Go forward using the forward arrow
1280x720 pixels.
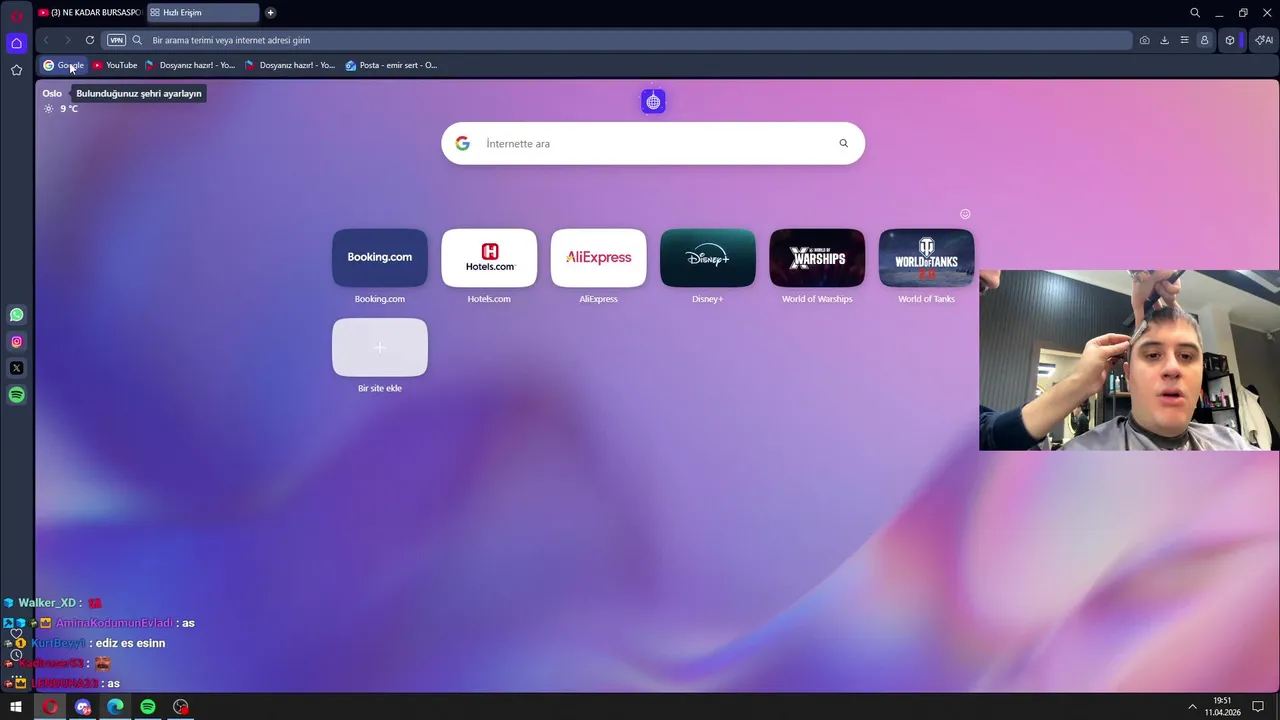point(67,40)
